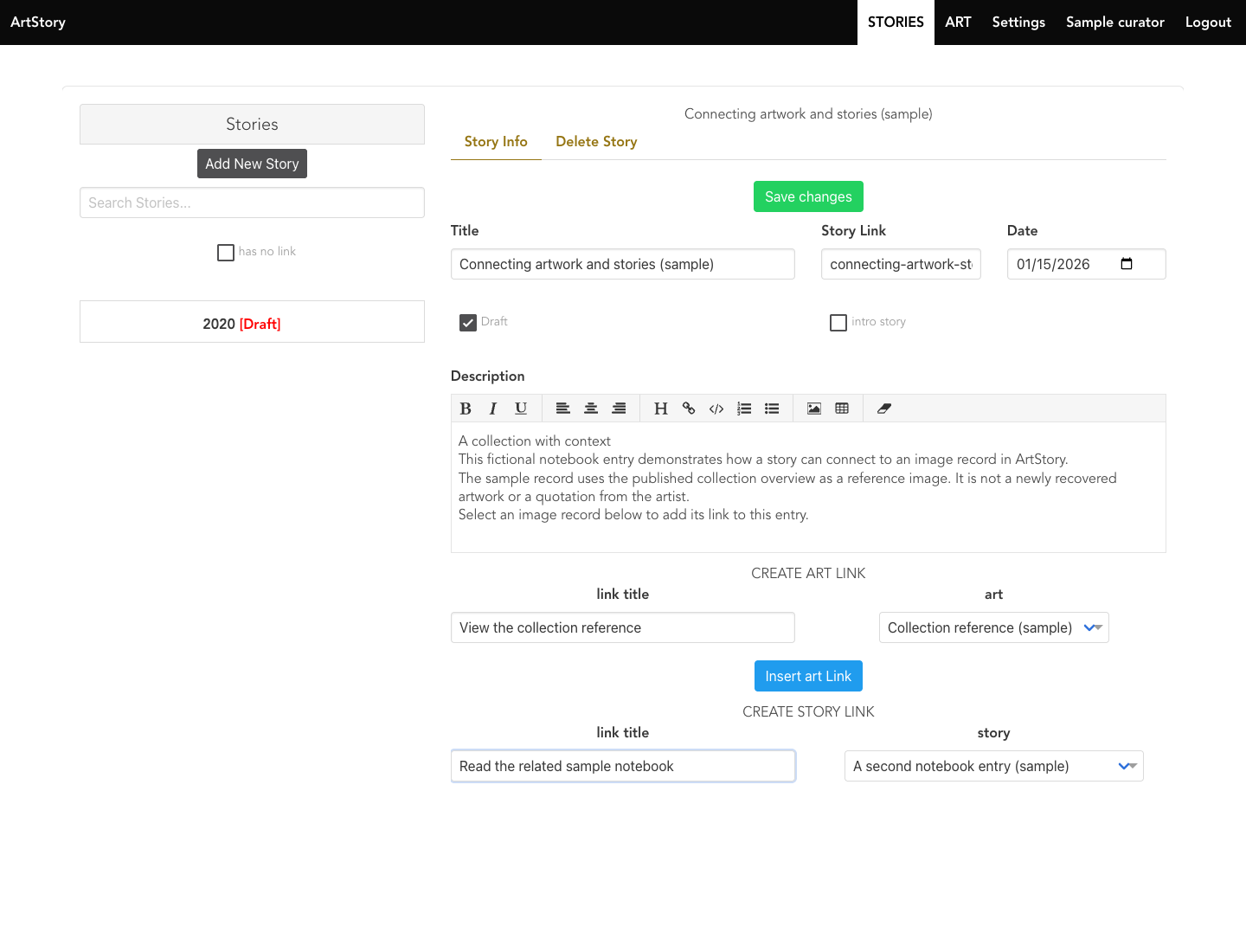Tick the 'has no link' filter checkbox
The height and width of the screenshot is (952, 1246).
pos(226,253)
